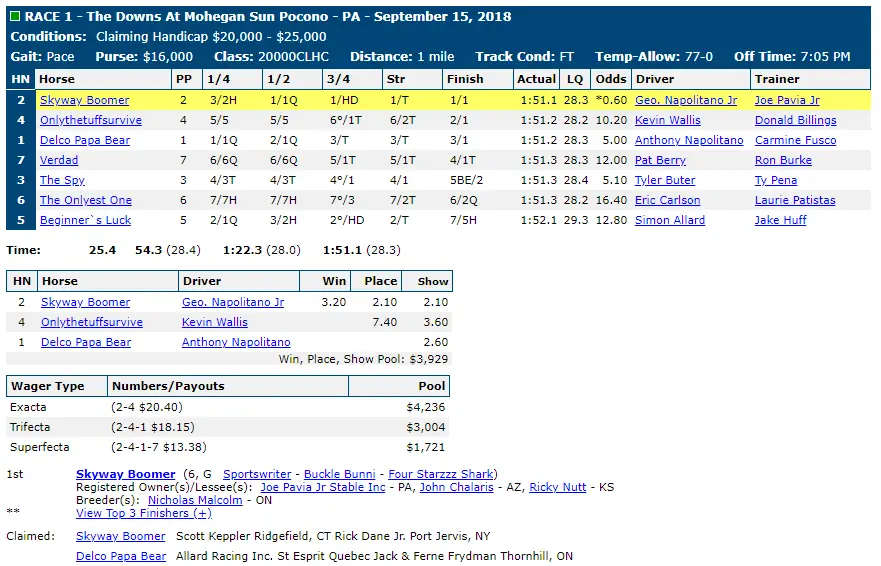The height and width of the screenshot is (566, 881).
Task: Open The Spy horse link
Action: click(62, 180)
